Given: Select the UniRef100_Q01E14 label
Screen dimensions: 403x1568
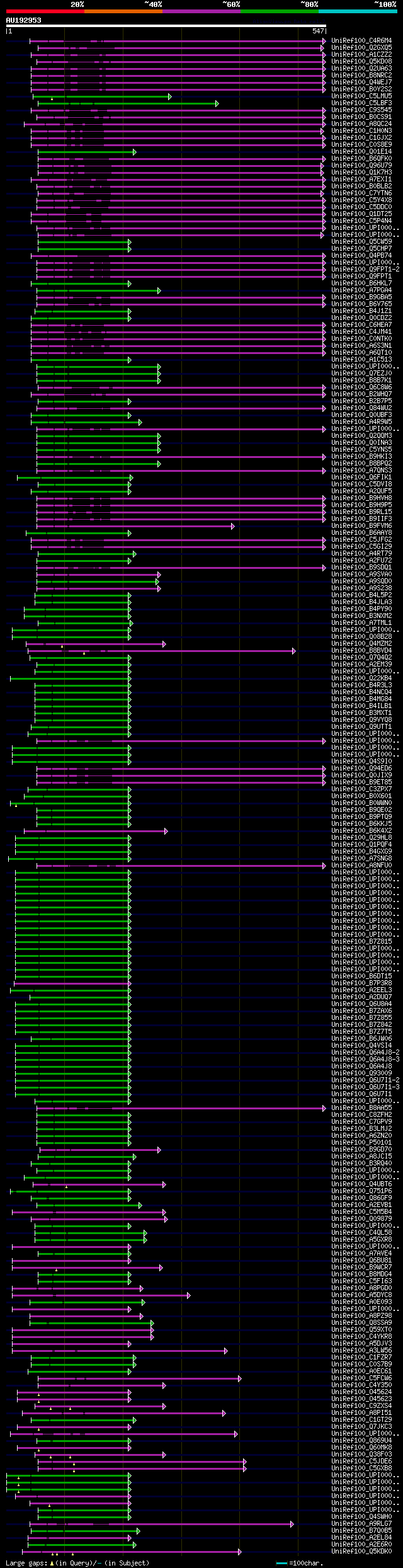Looking at the screenshot, I should click(x=361, y=152).
